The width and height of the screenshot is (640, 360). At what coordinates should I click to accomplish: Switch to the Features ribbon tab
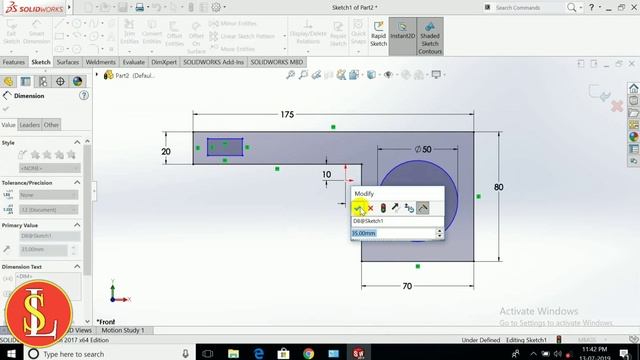click(13, 62)
